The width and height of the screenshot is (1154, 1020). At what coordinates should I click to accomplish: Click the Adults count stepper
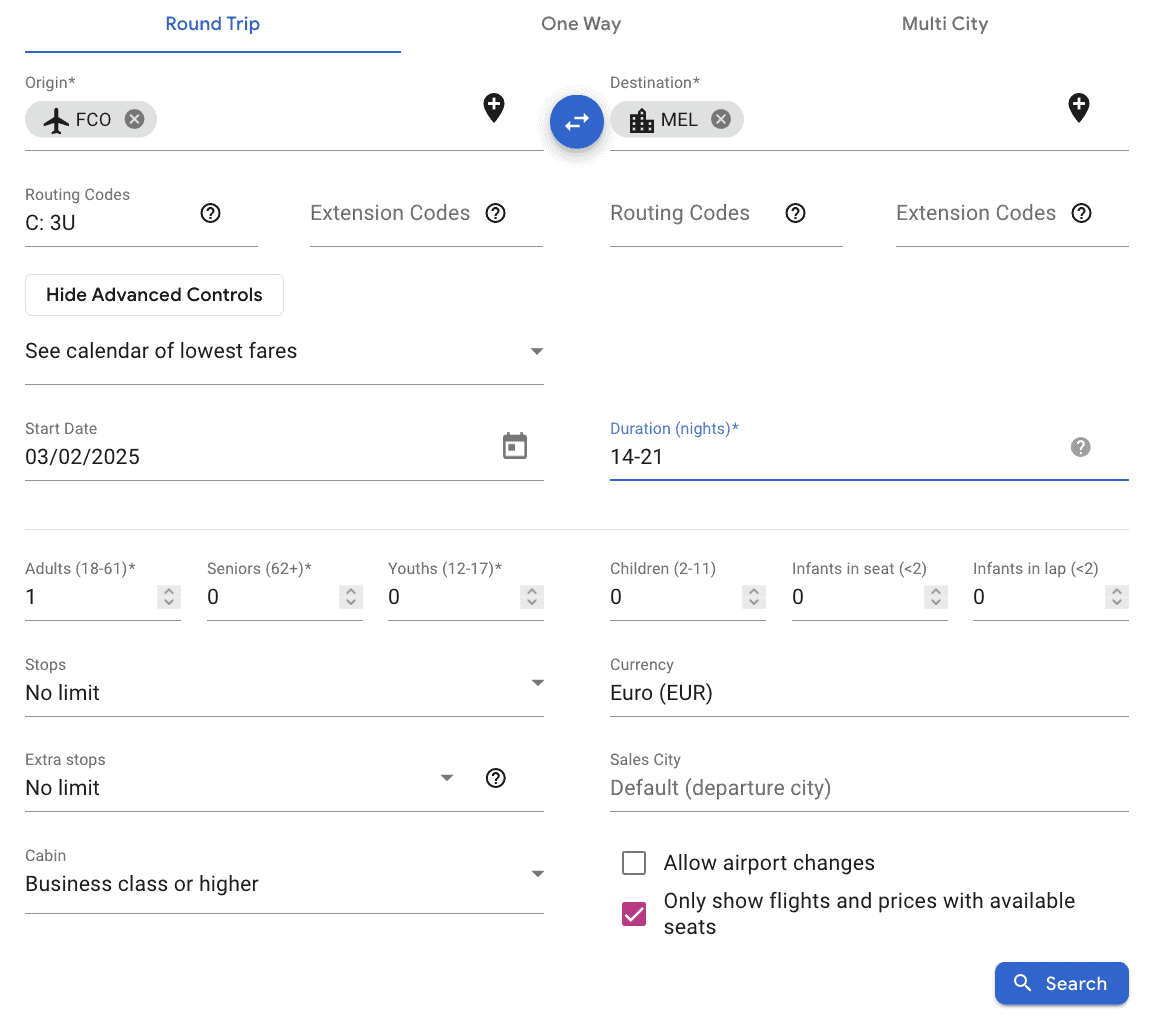pyautogui.click(x=169, y=597)
